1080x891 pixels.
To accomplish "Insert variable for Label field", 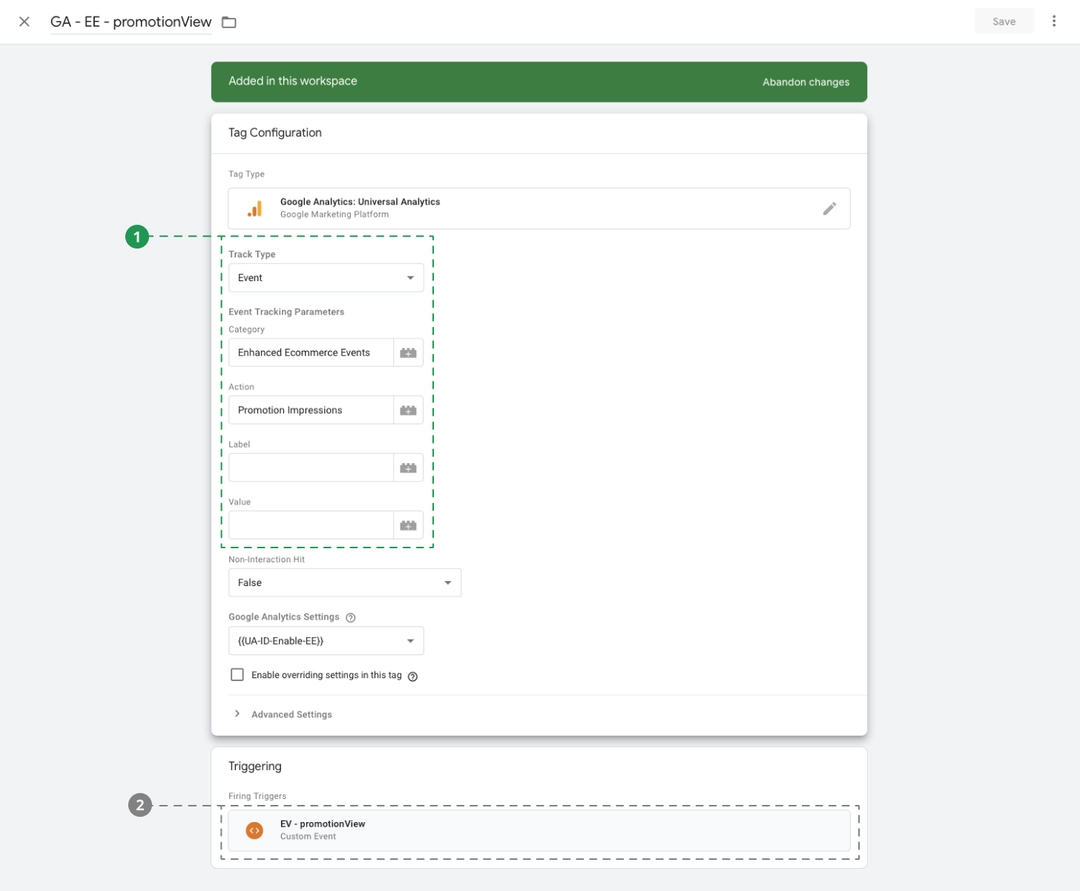I will [408, 468].
